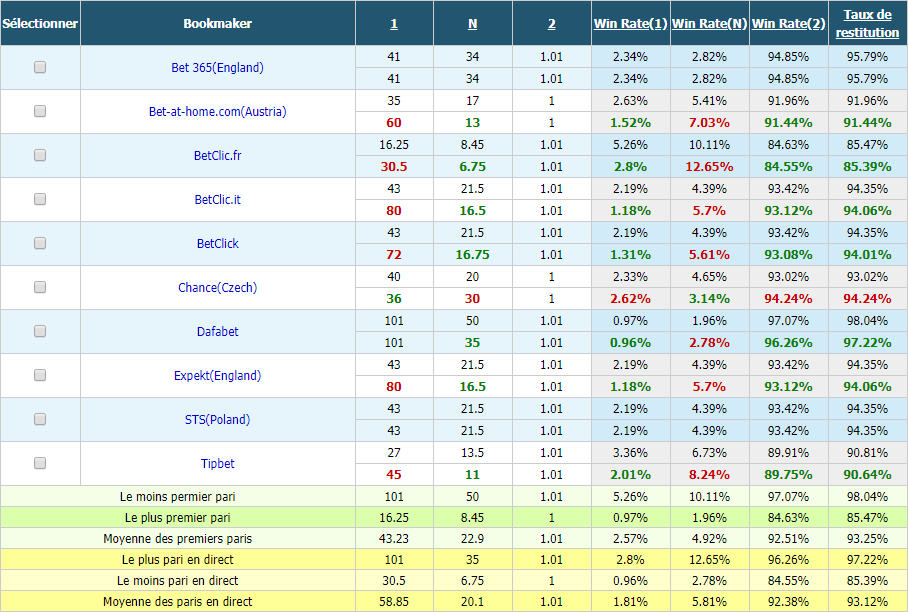
Task: Select the Bet-at-home.com(Austria) checkbox
Action: point(40,111)
